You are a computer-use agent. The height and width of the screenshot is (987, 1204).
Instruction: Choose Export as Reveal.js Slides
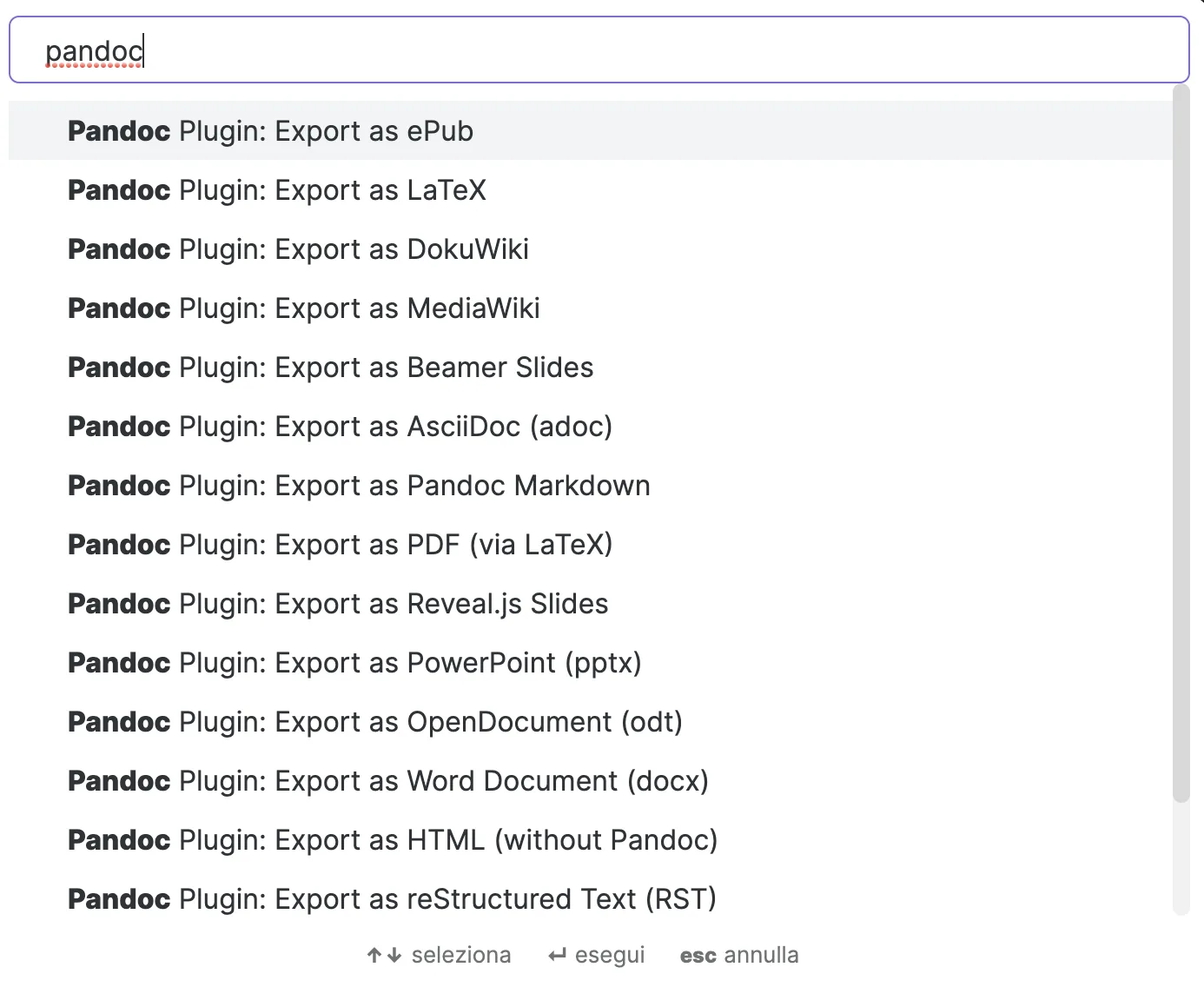pyautogui.click(x=338, y=604)
